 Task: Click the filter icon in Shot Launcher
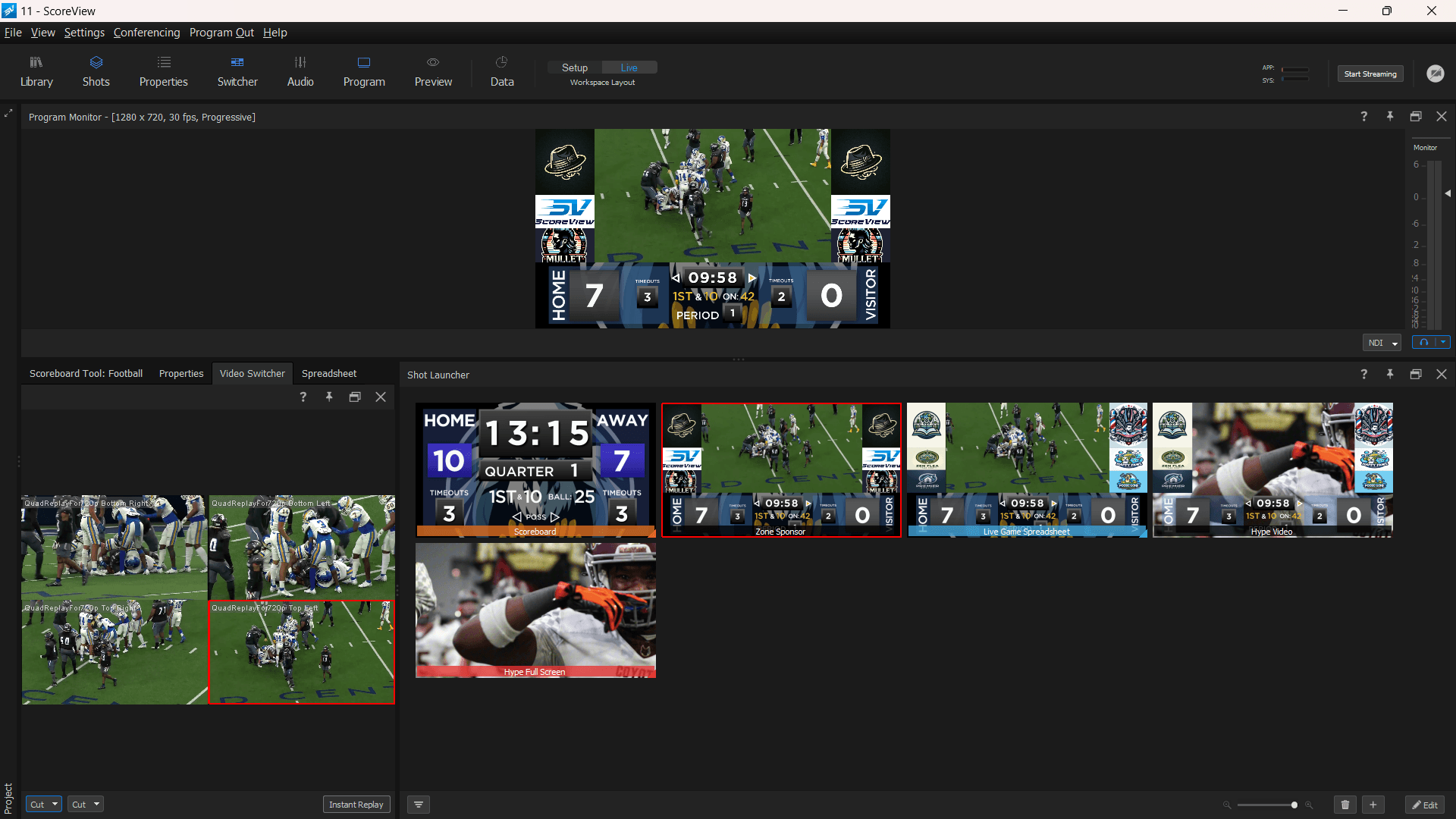[418, 805]
